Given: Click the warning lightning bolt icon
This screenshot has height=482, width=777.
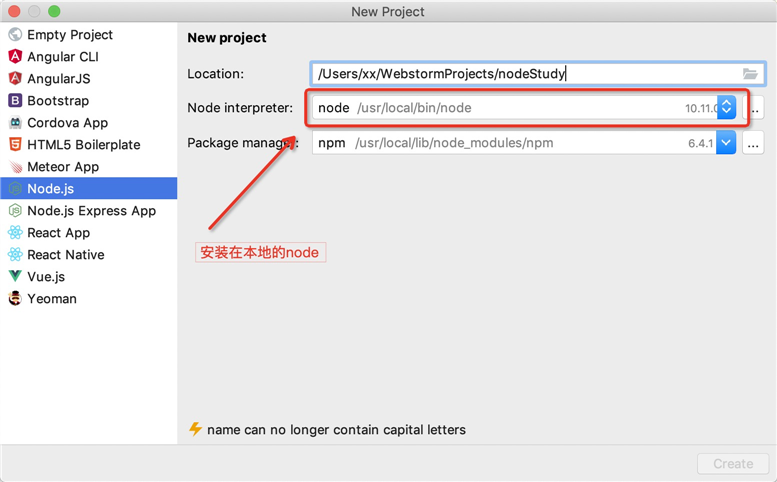Looking at the screenshot, I should (195, 429).
